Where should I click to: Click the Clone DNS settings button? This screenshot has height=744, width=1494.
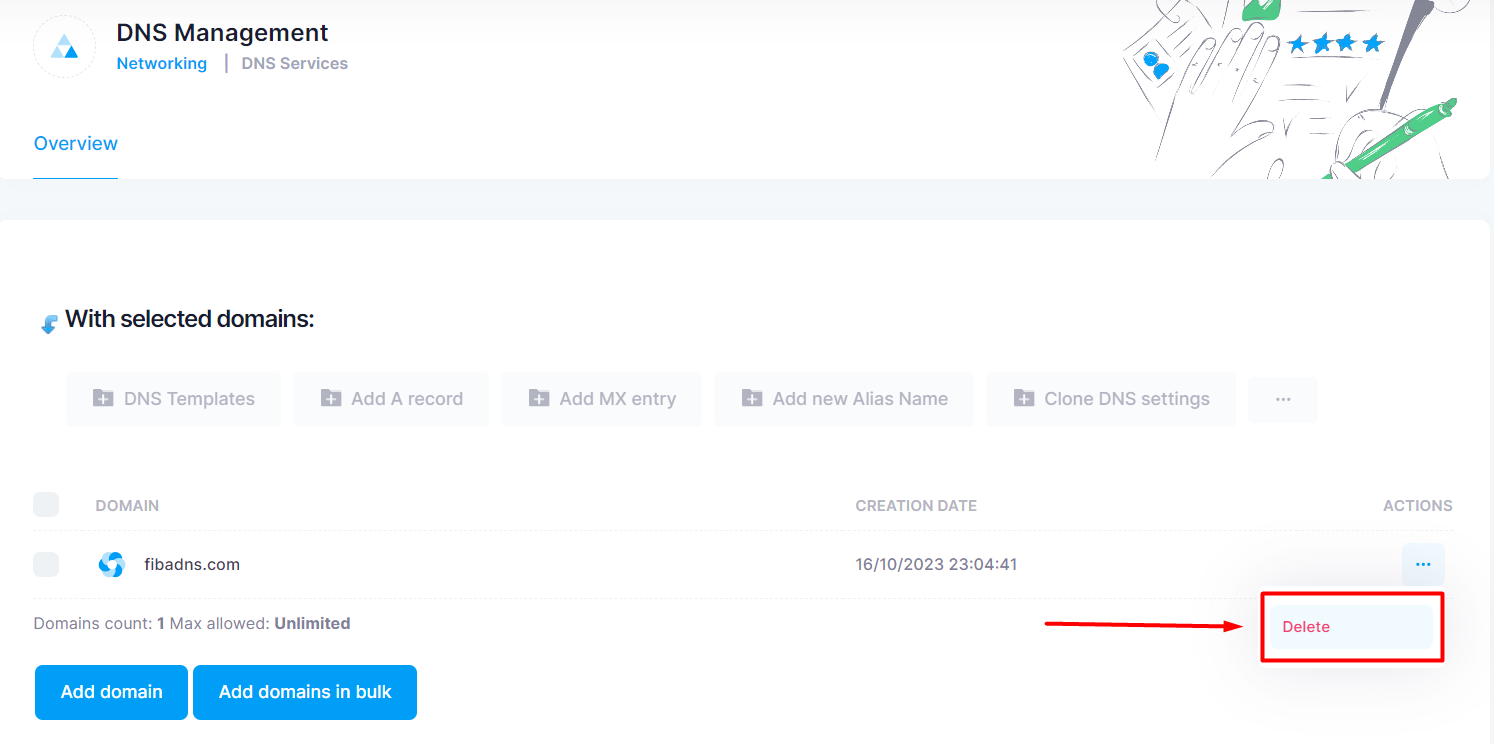(x=1111, y=399)
